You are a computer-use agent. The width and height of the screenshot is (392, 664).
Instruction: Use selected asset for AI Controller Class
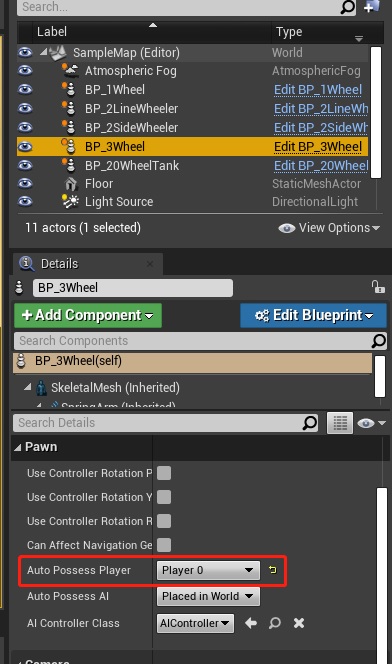click(x=251, y=623)
